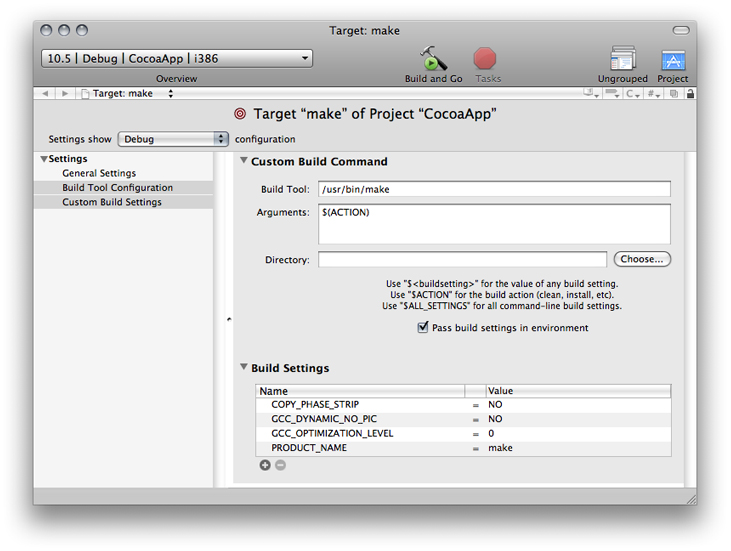Collapse the Build Settings section
Viewport: 731px width, 551px height.
[244, 368]
